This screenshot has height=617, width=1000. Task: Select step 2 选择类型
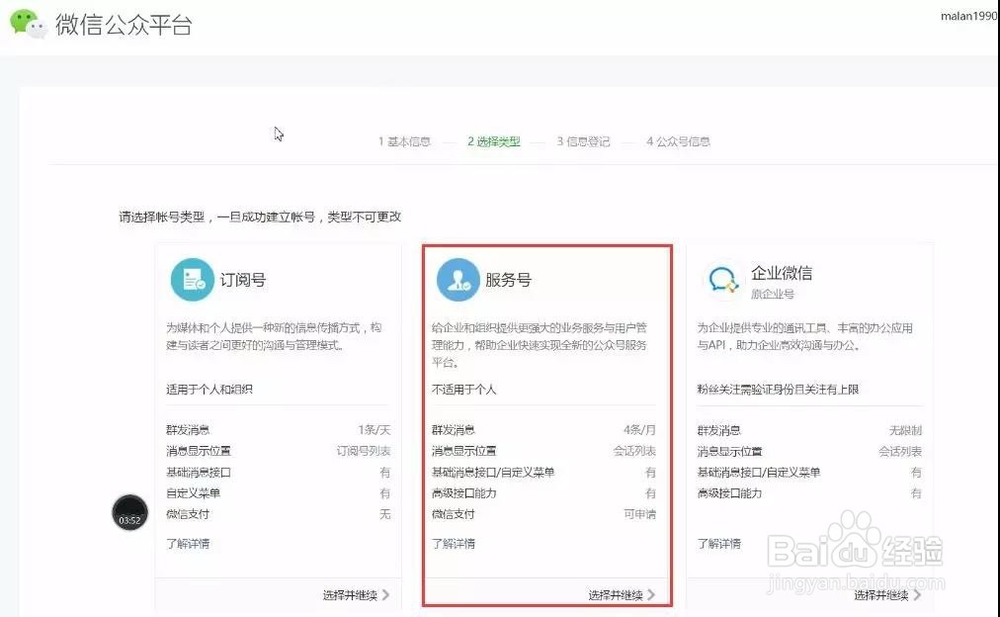494,141
